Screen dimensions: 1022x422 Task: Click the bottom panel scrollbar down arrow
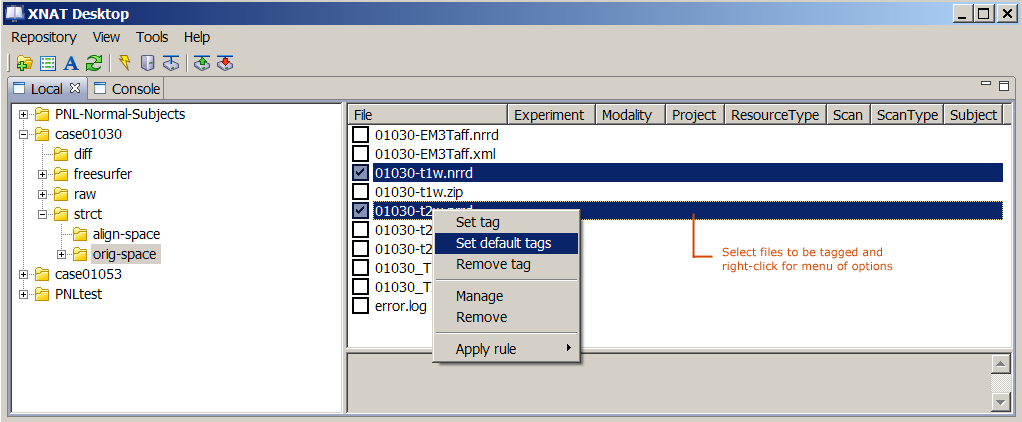[x=1000, y=401]
